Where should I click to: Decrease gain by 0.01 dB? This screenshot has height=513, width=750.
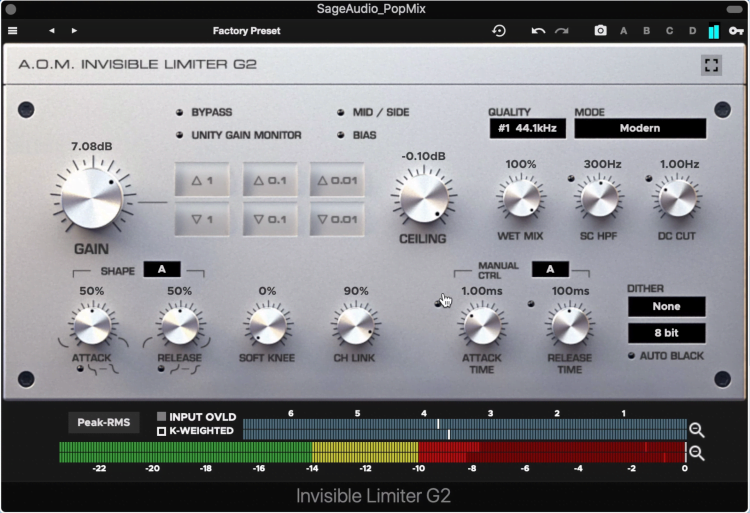(x=337, y=219)
